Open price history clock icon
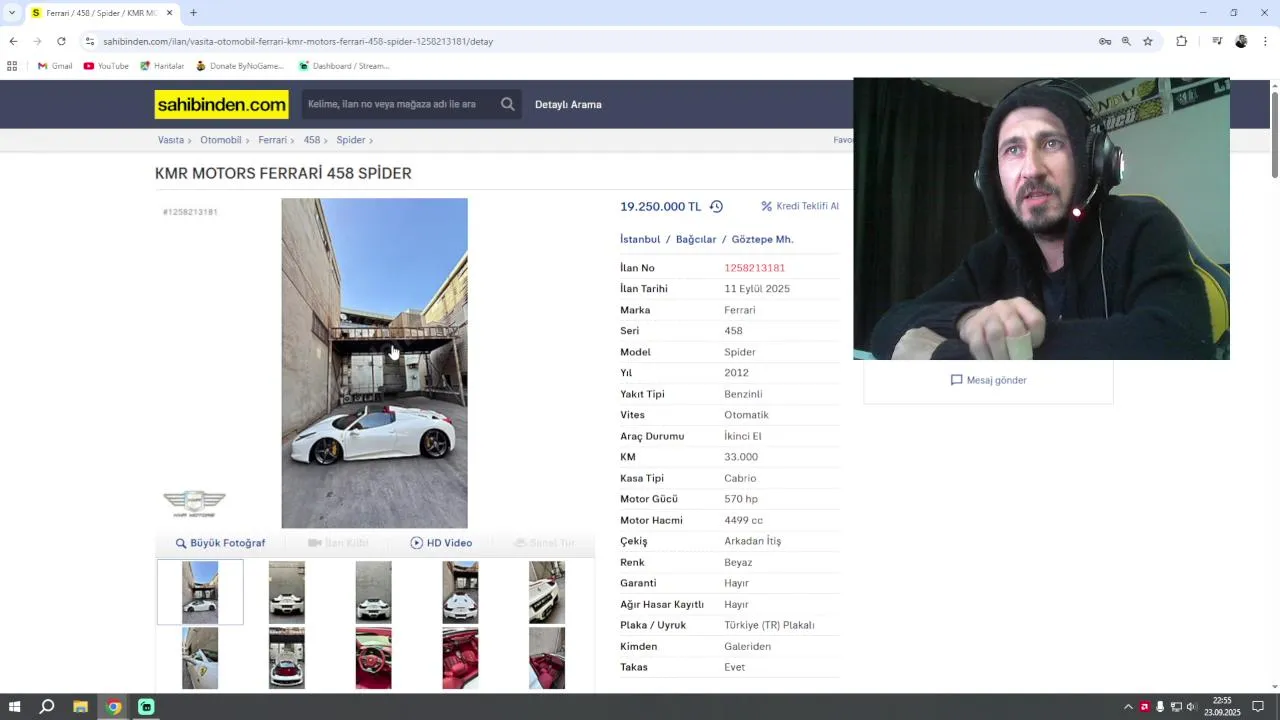 point(716,206)
